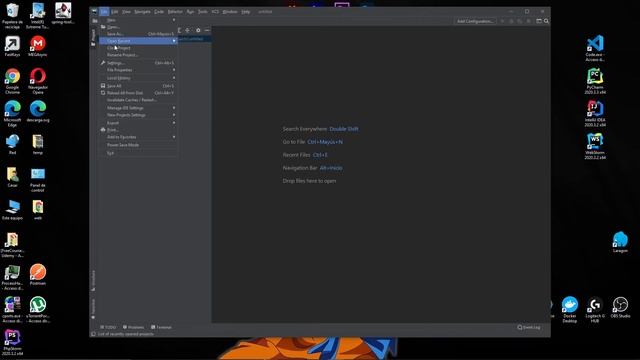Open Laragon desktop shortcut
This screenshot has height=360, width=640.
(620, 242)
